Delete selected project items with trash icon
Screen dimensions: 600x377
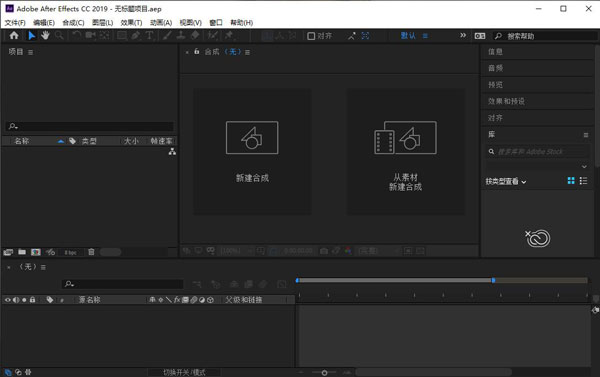[x=91, y=252]
